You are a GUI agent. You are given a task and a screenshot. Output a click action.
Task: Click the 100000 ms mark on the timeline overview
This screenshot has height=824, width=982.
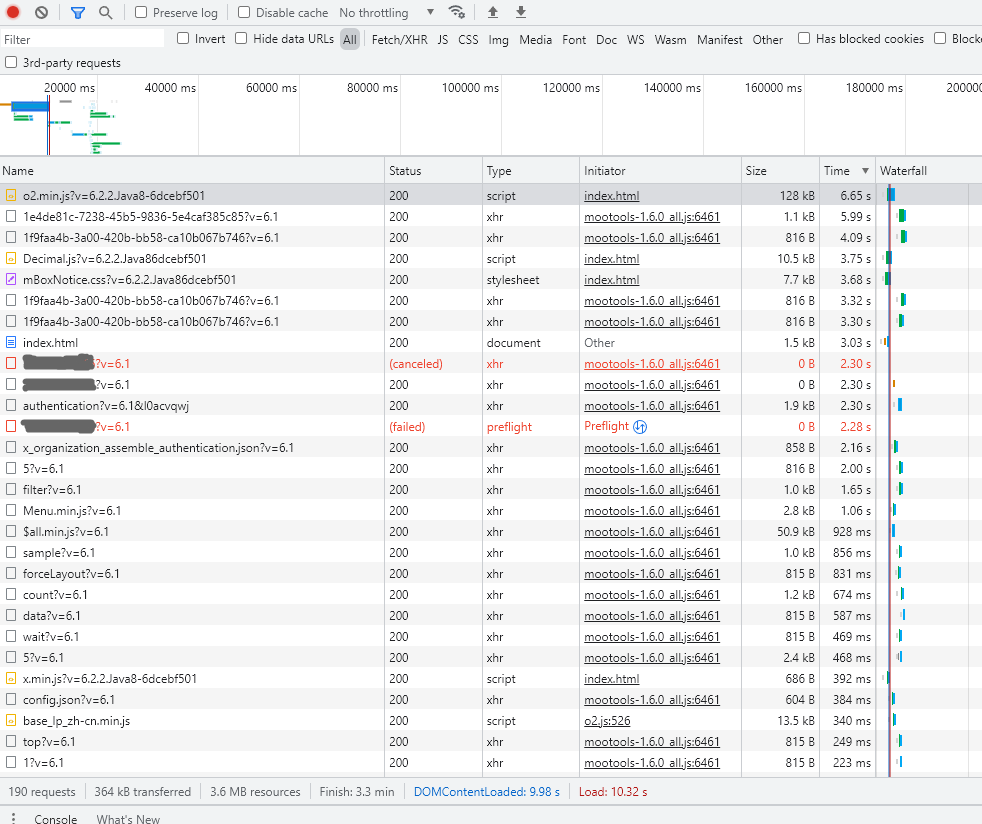(x=470, y=88)
